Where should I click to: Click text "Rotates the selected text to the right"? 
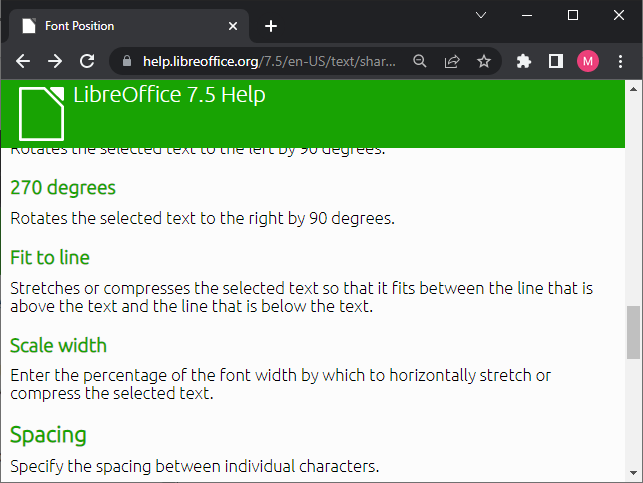click(x=147, y=218)
